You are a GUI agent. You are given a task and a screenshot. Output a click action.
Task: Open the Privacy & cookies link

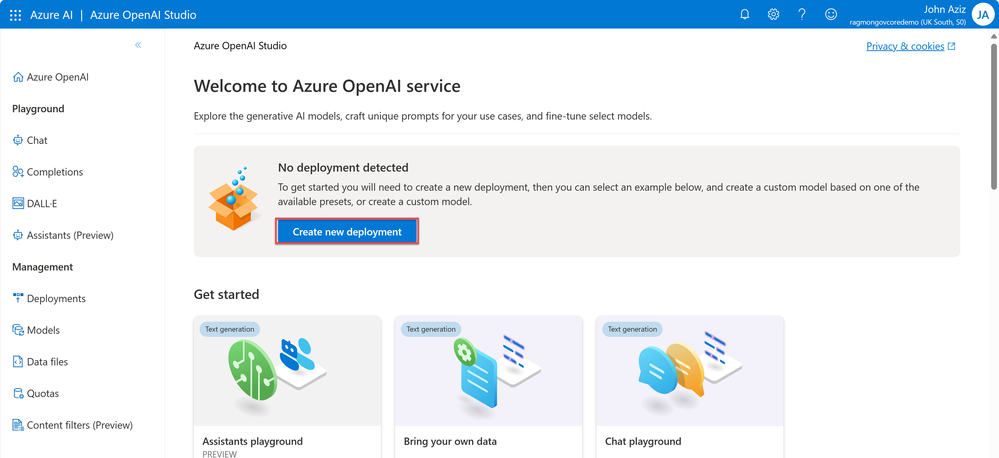pos(905,47)
